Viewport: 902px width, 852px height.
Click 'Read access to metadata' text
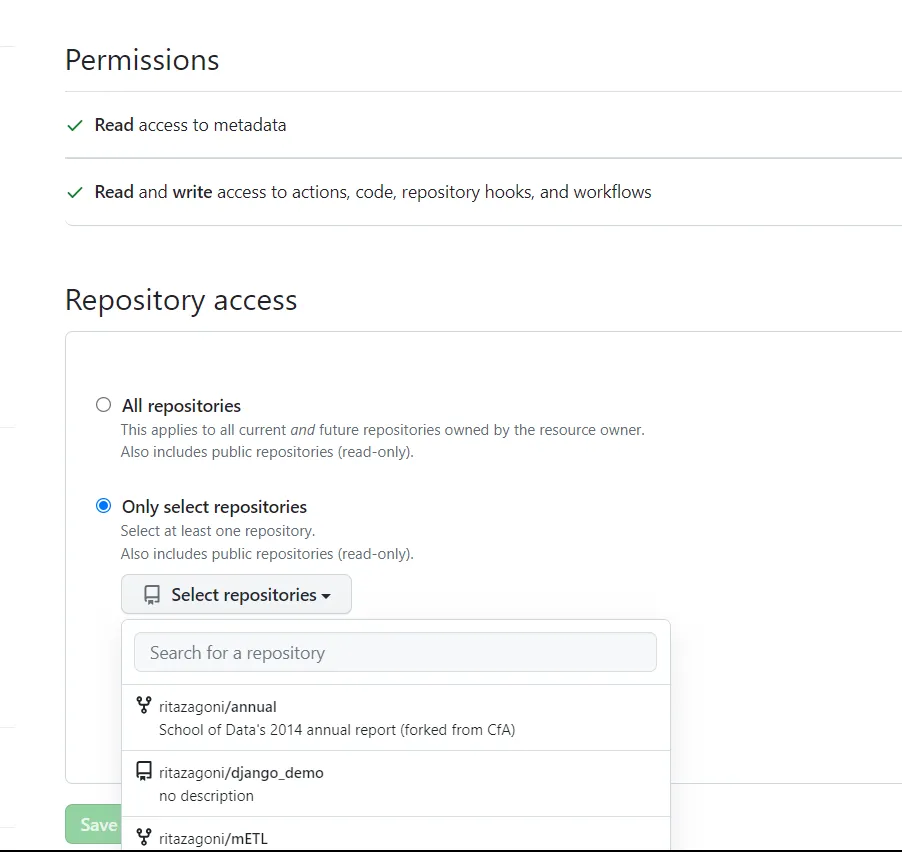190,125
